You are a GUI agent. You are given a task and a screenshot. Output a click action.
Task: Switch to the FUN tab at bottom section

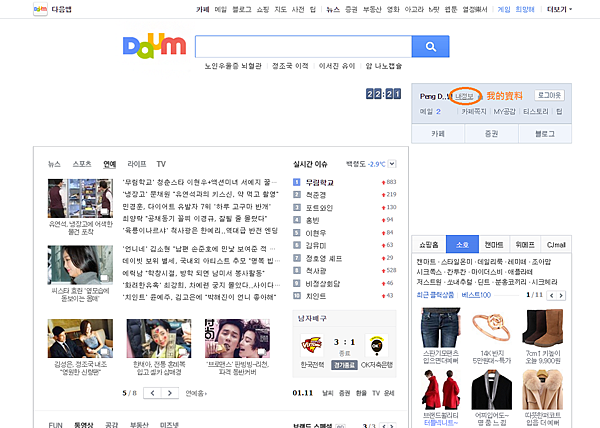pos(55,425)
